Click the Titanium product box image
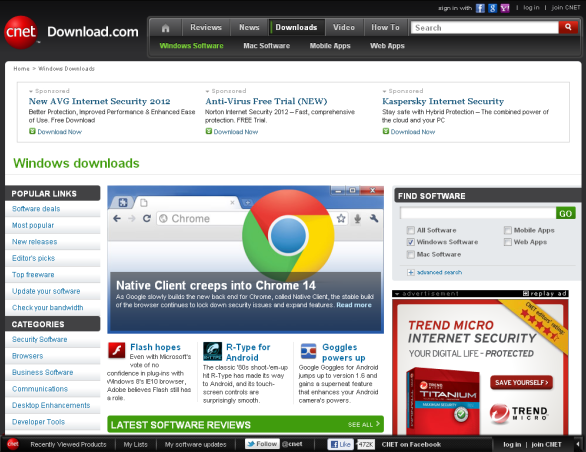Image resolution: width=586 pixels, height=452 pixels. click(x=443, y=402)
